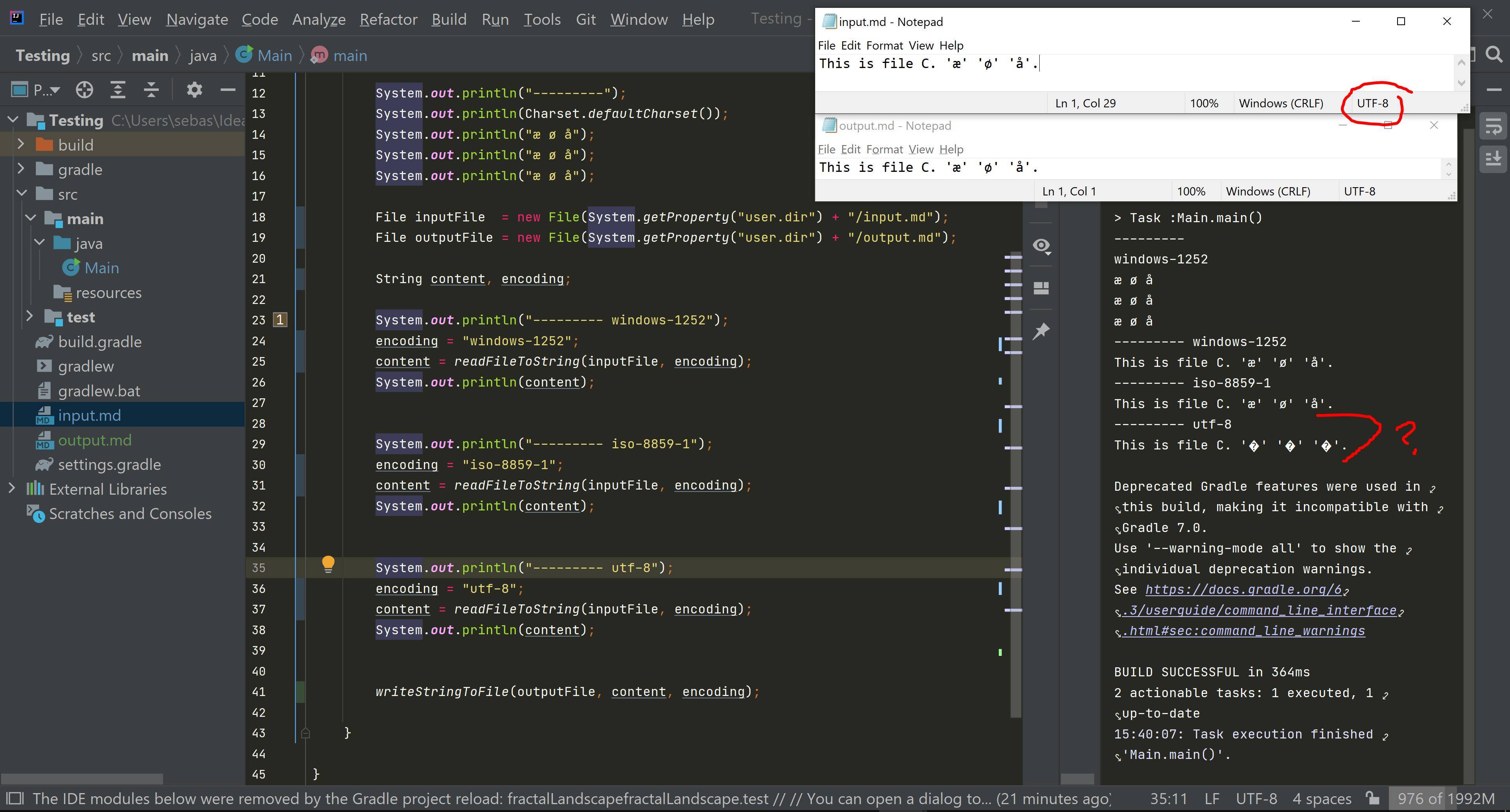Pin the run tool window tab
The image size is (1510, 812).
1041,331
